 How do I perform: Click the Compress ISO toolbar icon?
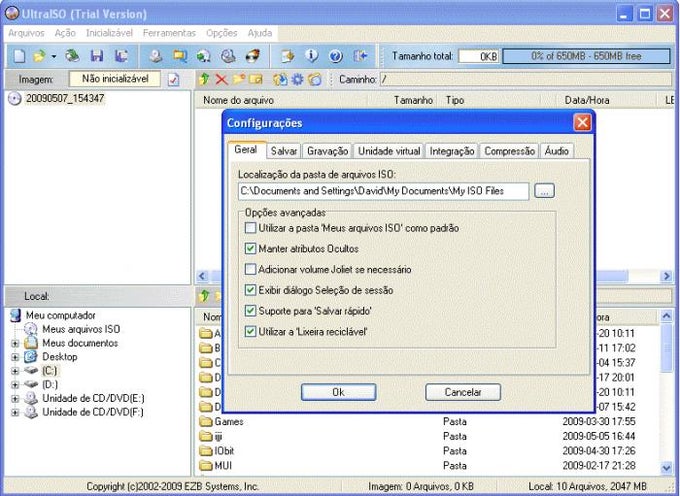click(180, 56)
